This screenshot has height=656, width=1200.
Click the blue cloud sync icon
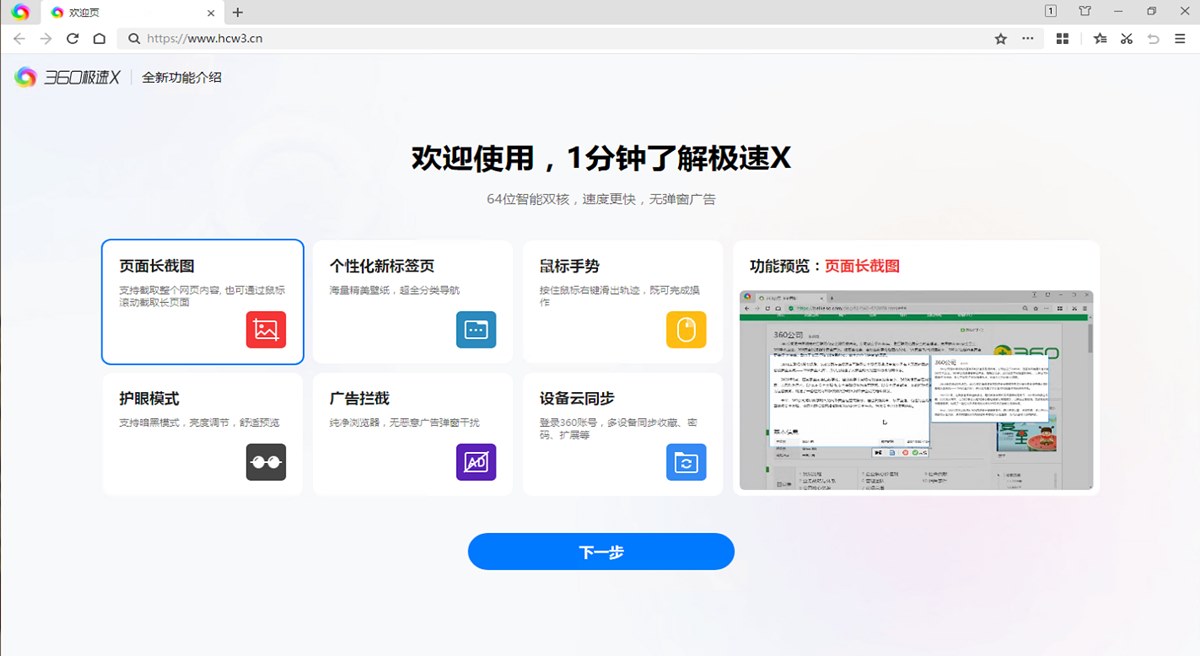tap(686, 462)
